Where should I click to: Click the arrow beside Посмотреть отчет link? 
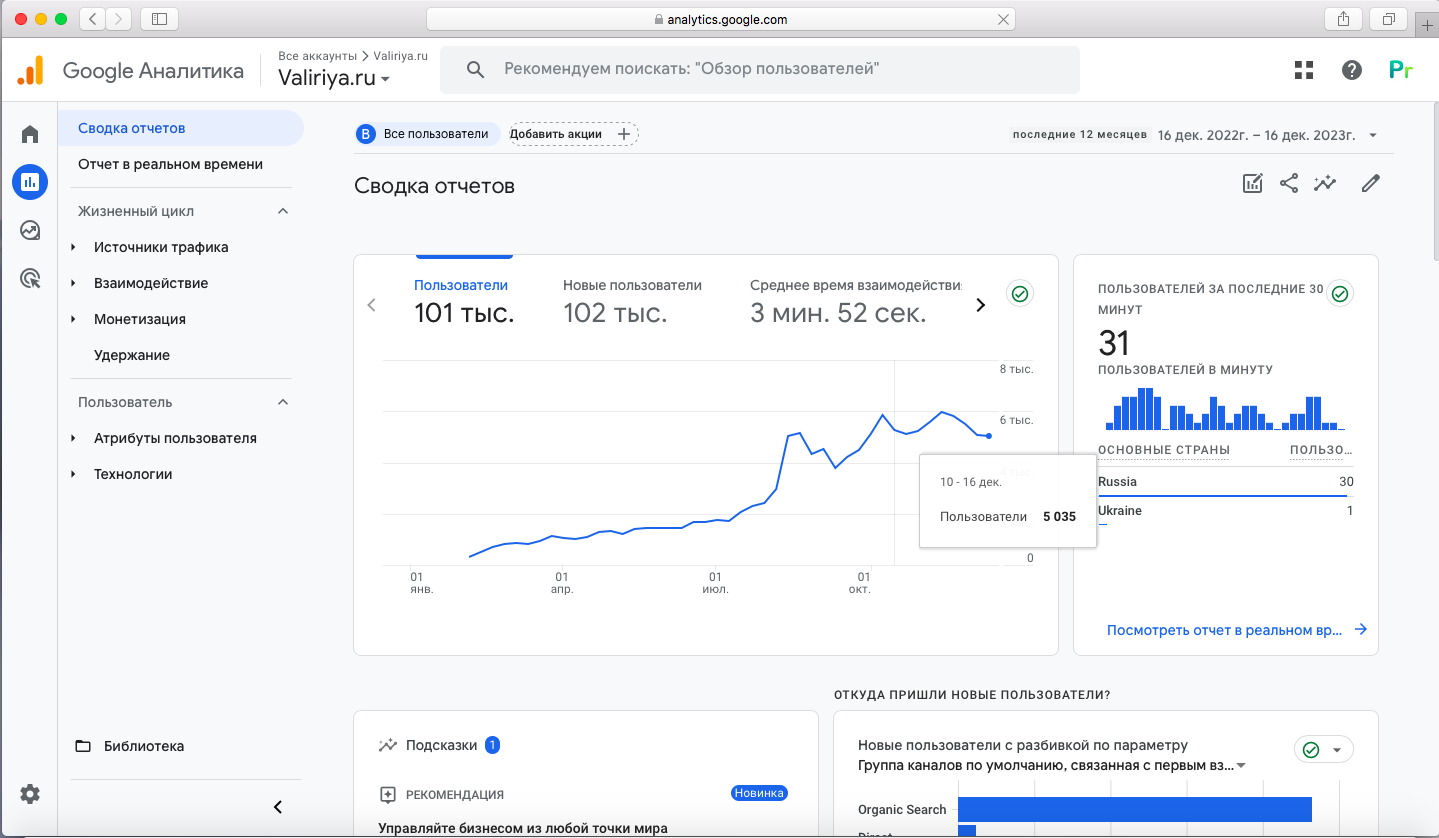[1360, 630]
